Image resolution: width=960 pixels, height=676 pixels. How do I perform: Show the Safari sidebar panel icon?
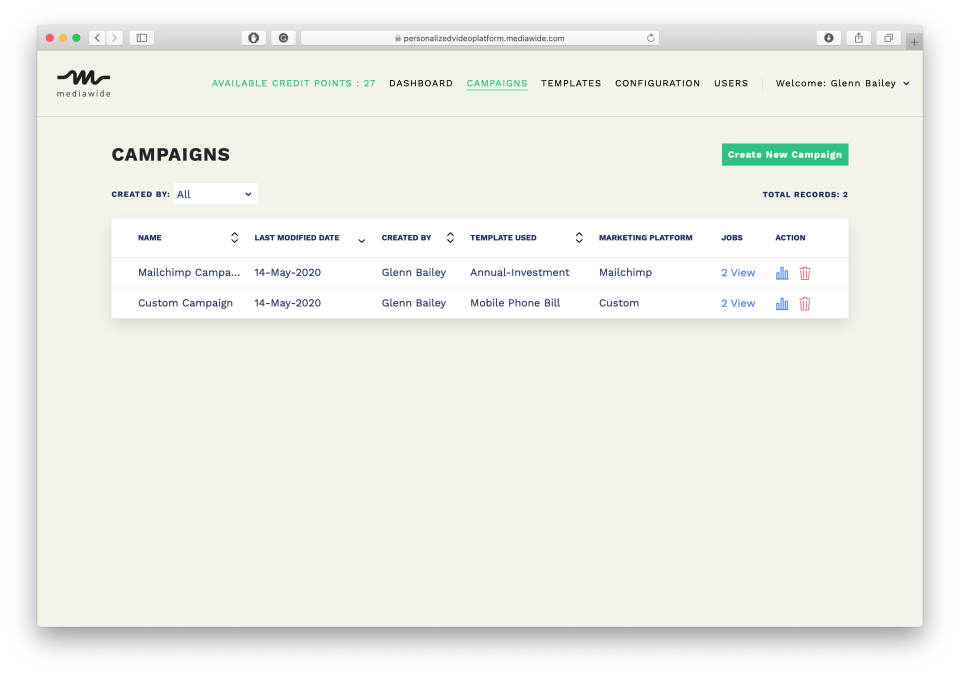pos(141,37)
